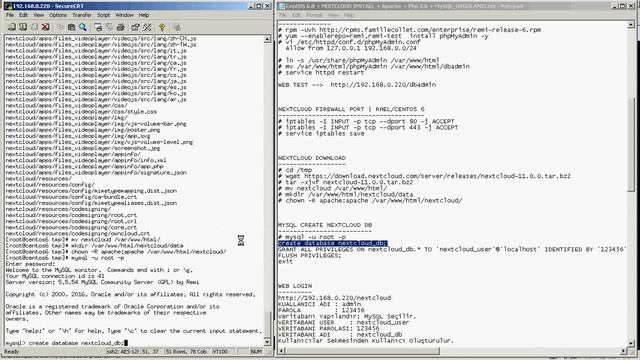Click 'NEXTCLOUD FIREWALL PORT | RHEL/CENTOS 6' heading
640x360 pixels.
[x=351, y=109]
